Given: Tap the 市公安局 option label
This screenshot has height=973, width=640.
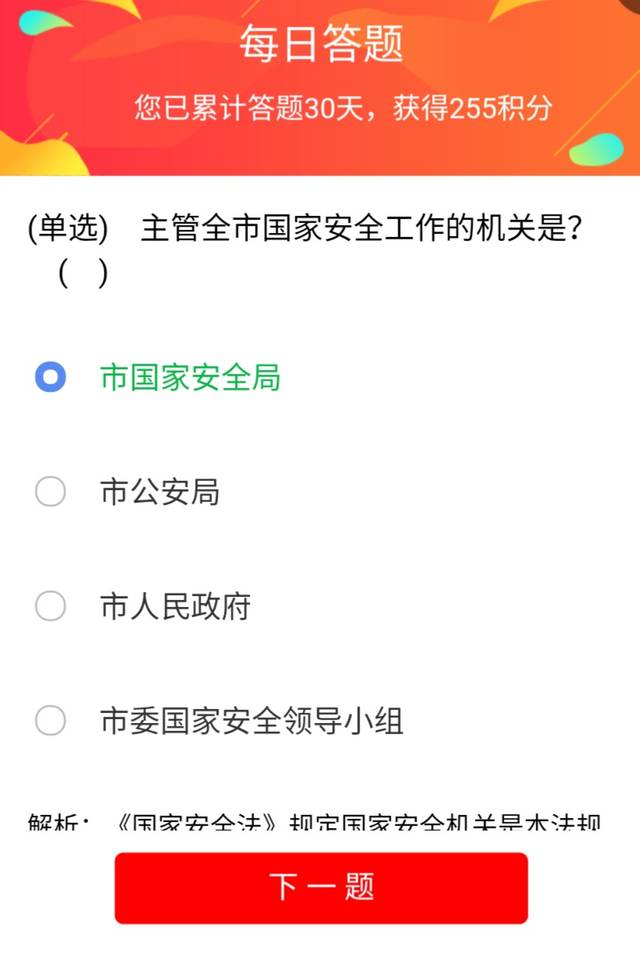Looking at the screenshot, I should (159, 492).
